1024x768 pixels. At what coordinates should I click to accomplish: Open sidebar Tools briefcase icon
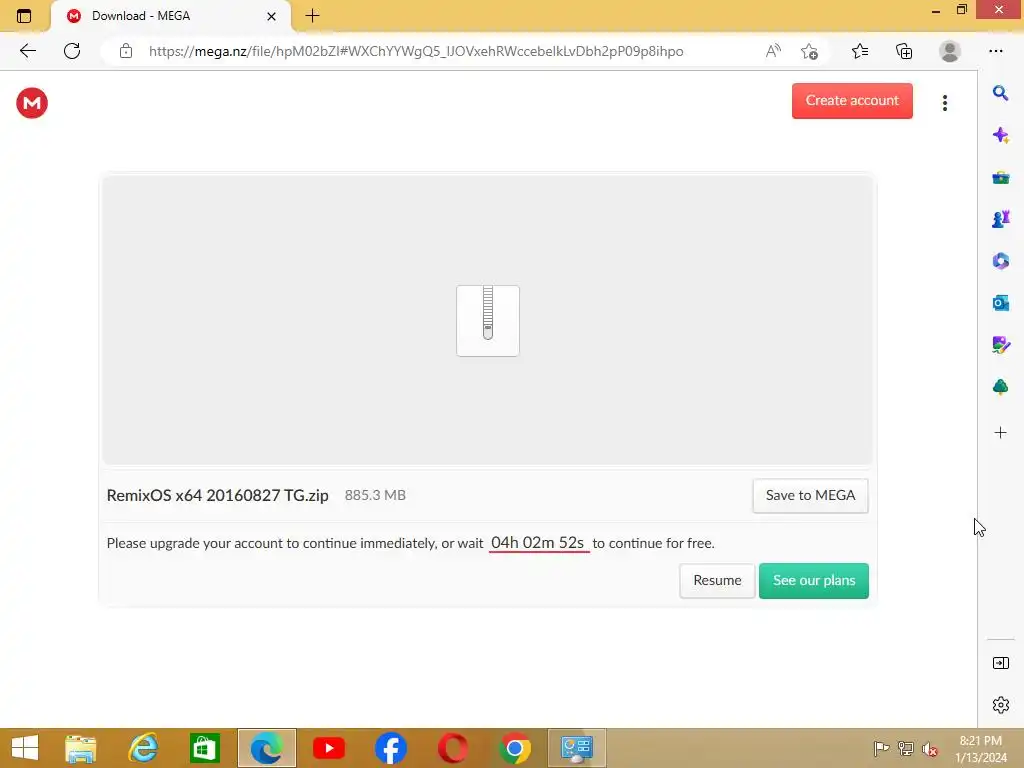pos(1000,178)
